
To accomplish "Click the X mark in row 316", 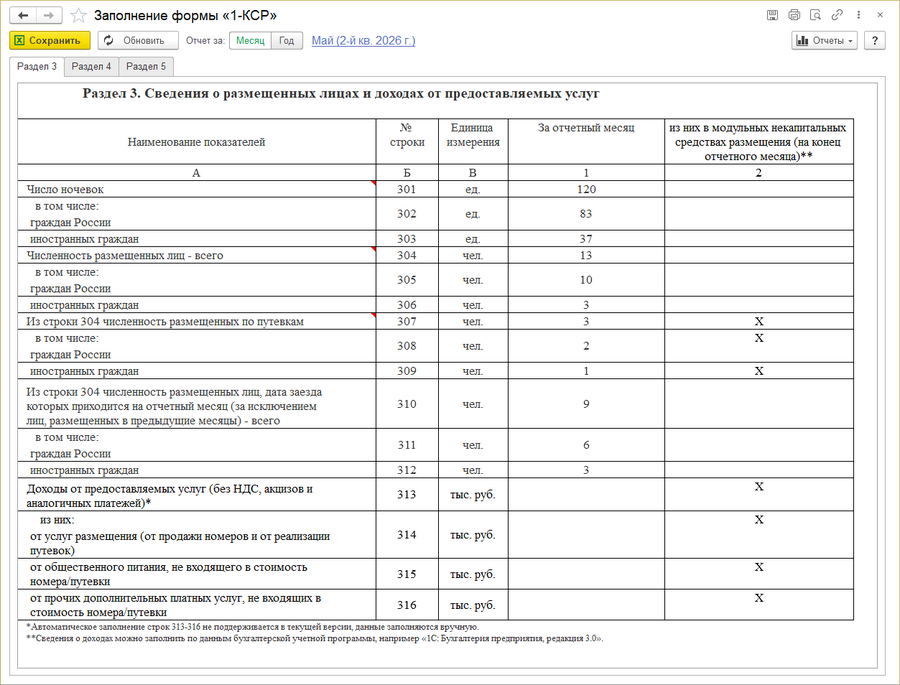I will click(x=759, y=598).
